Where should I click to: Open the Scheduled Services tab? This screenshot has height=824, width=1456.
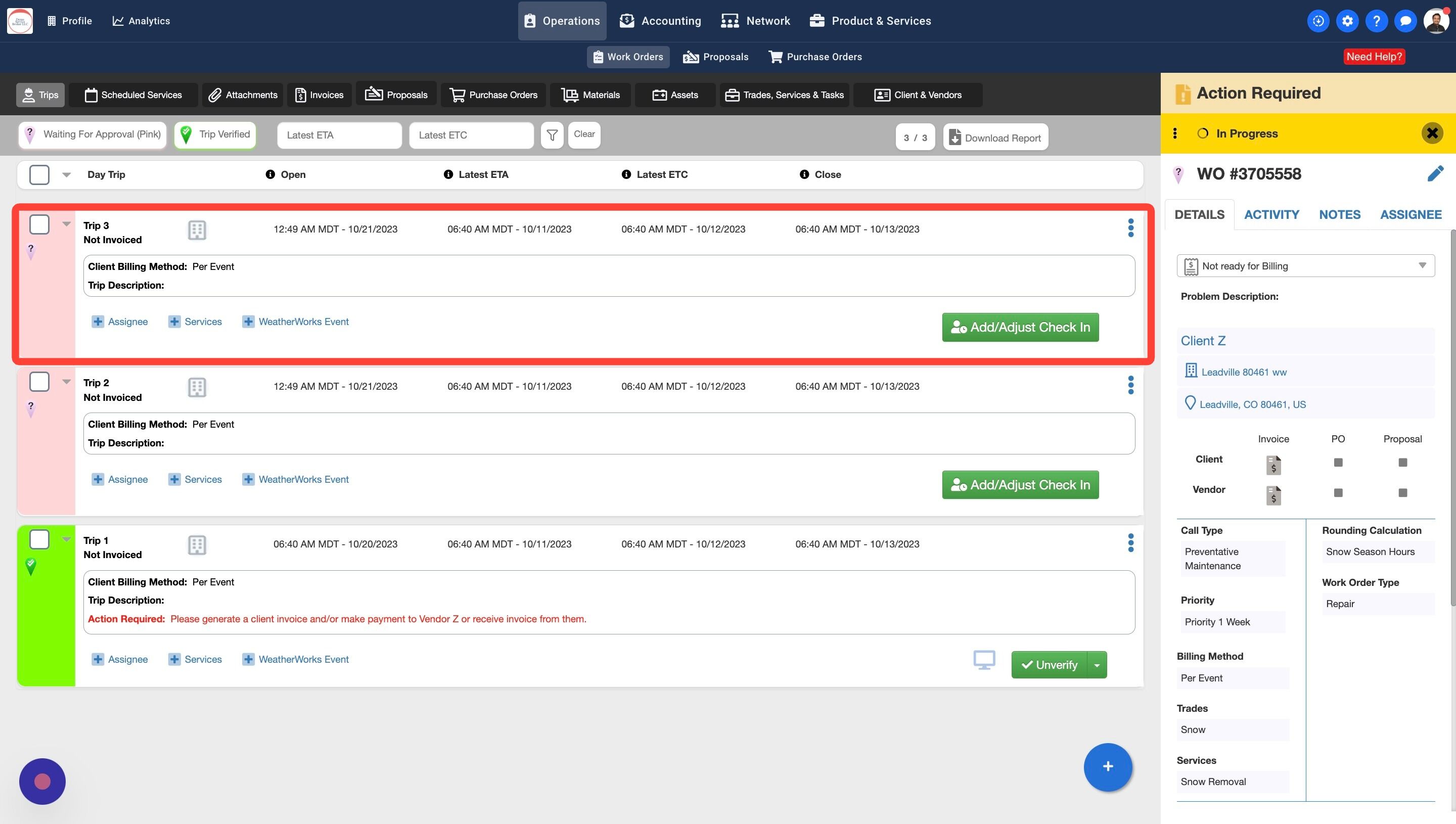coord(133,95)
